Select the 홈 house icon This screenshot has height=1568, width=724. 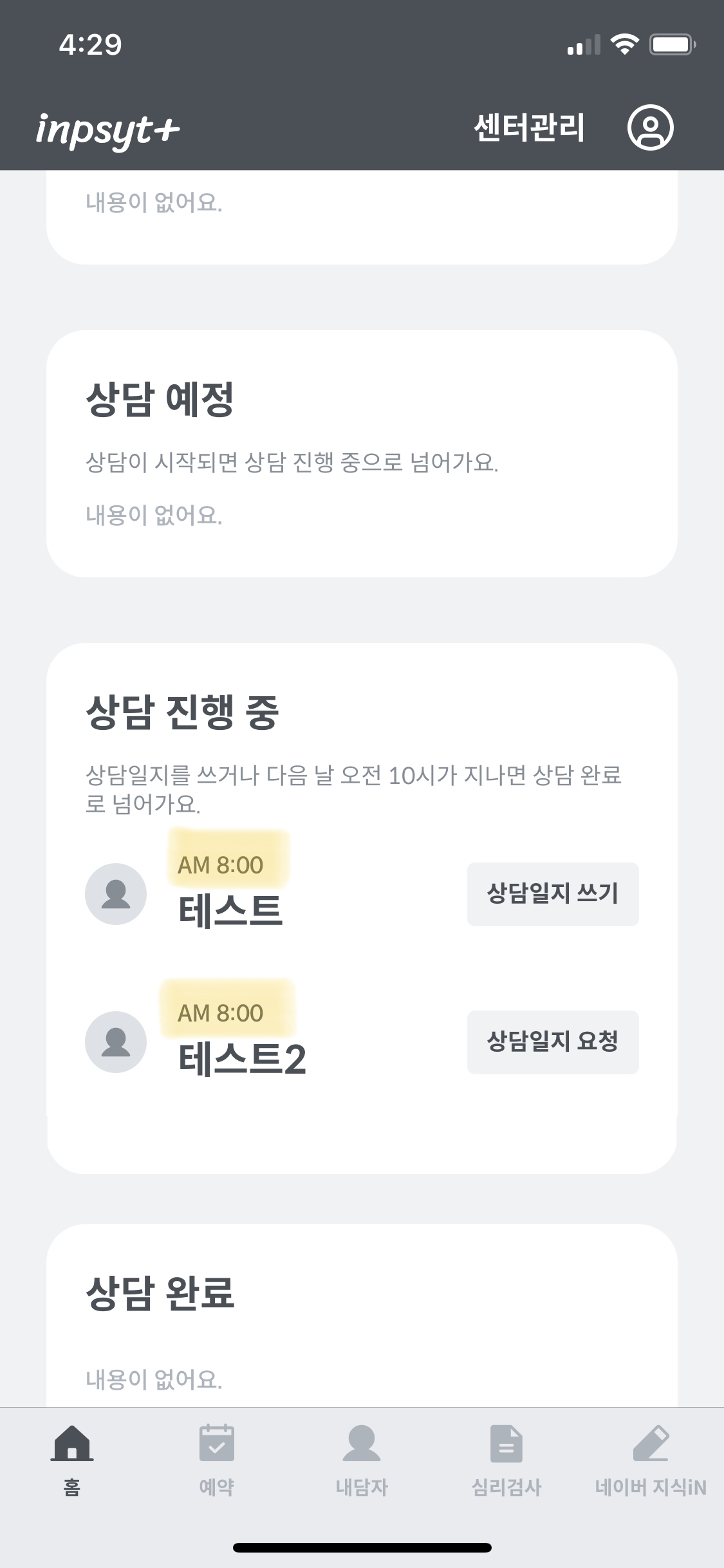click(72, 1443)
